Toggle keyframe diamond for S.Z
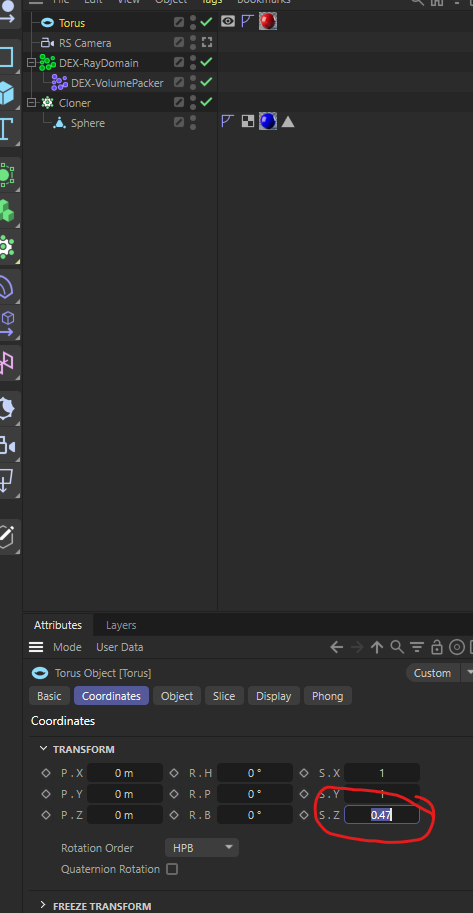Image resolution: width=473 pixels, height=913 pixels. tap(304, 815)
